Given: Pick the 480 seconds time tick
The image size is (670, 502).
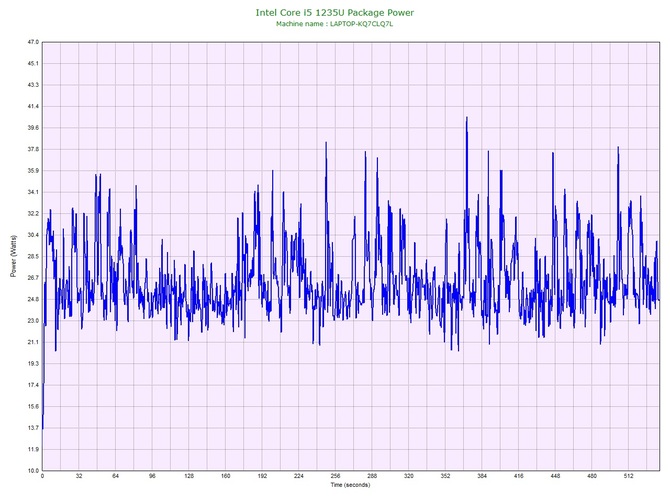Looking at the screenshot, I should click(592, 476).
